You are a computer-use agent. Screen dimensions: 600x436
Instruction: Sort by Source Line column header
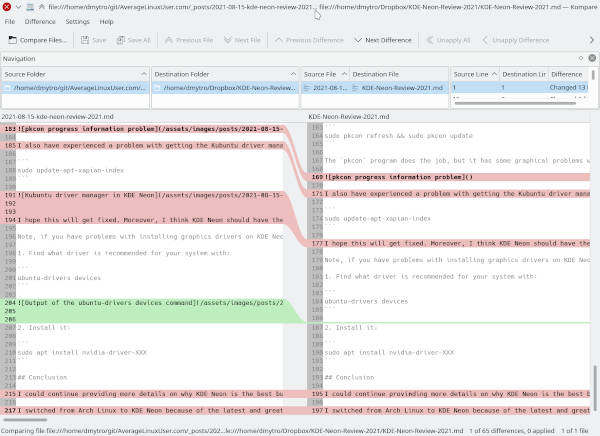point(475,74)
